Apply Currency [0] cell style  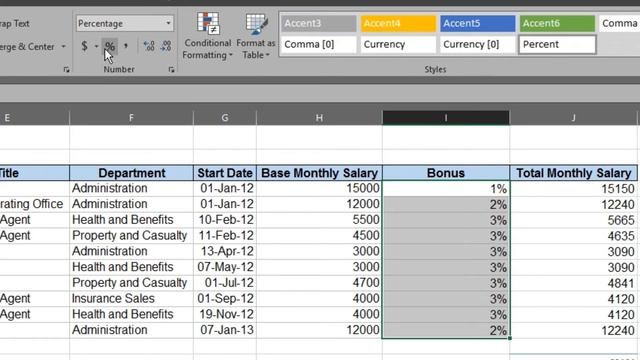(478, 44)
